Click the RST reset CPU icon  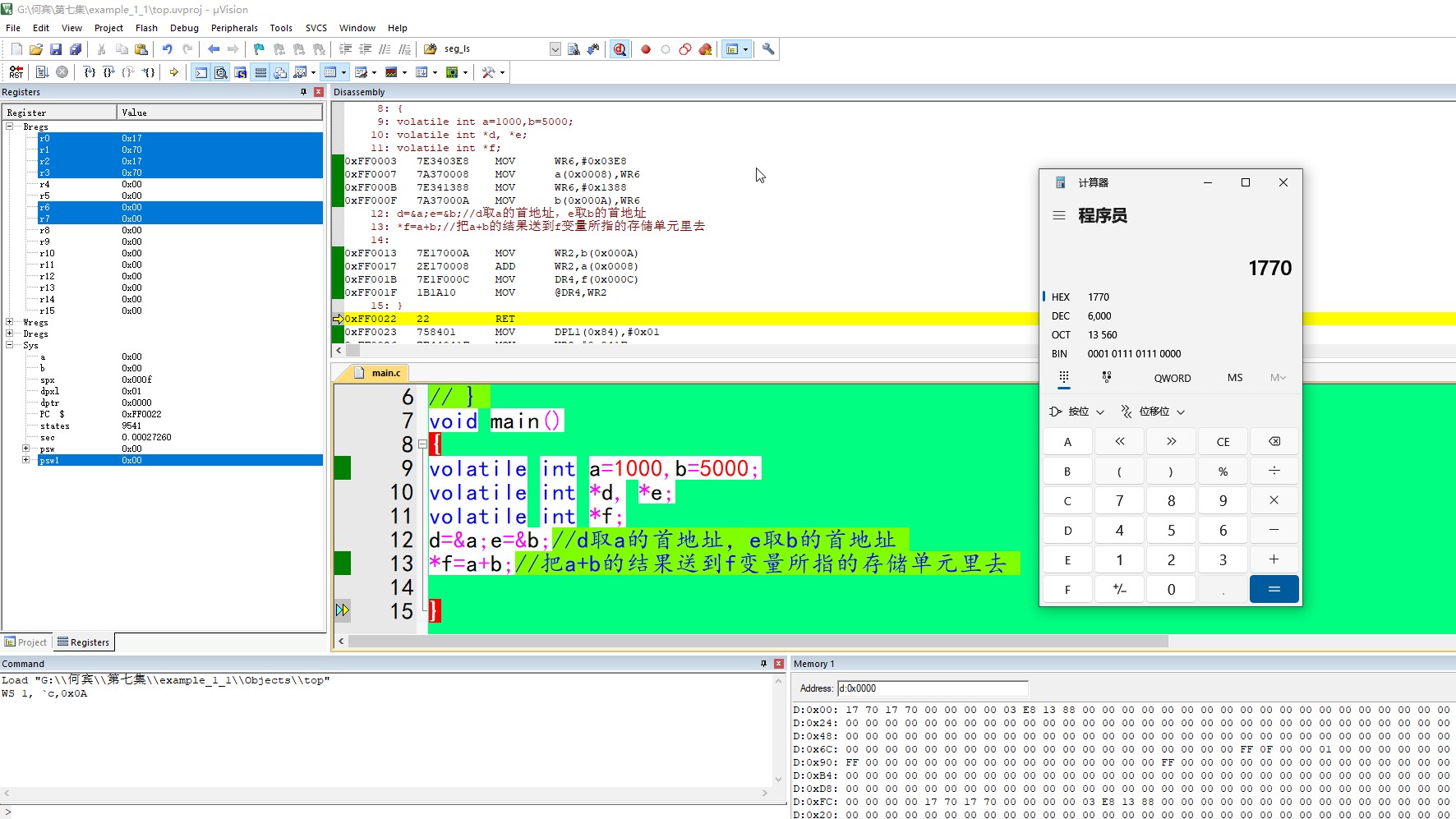16,72
